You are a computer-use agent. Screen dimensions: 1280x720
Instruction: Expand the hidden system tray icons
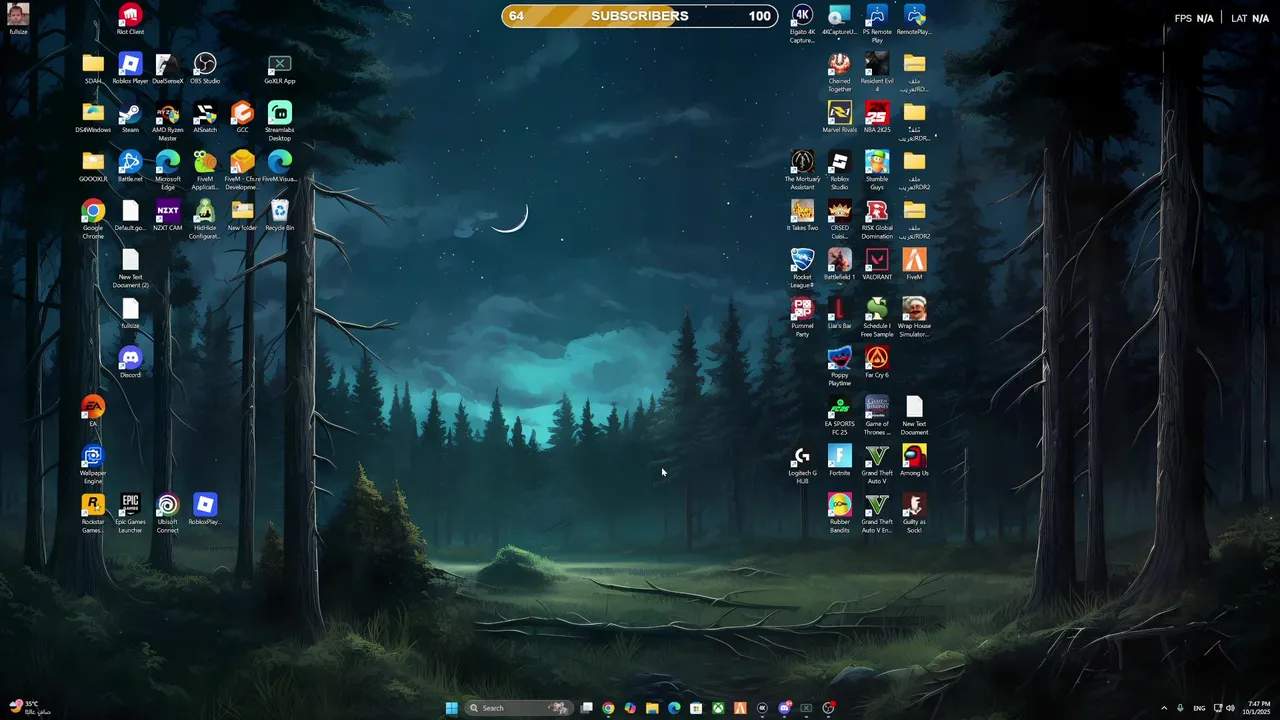[x=1164, y=708]
